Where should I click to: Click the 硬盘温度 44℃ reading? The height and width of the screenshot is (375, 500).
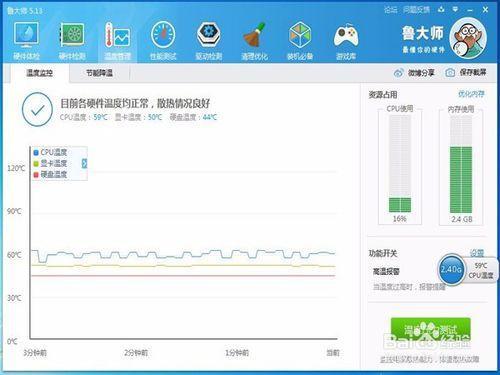pos(193,117)
